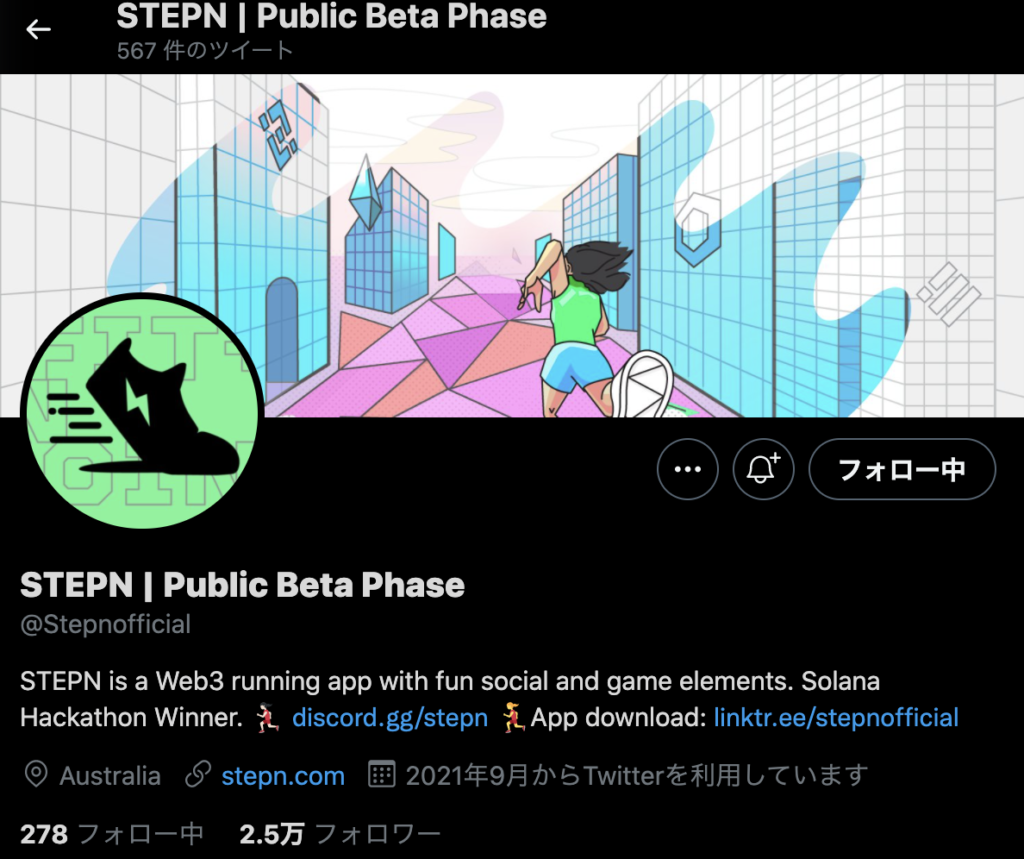This screenshot has width=1024, height=859.
Task: View the running girl banner image
Action: click(x=512, y=246)
